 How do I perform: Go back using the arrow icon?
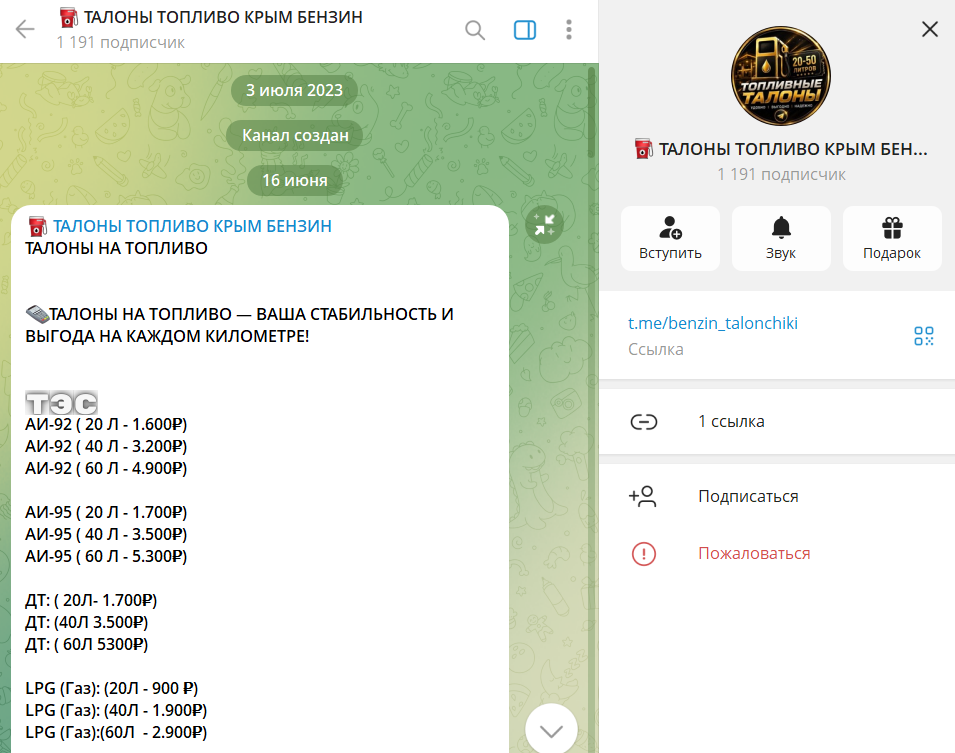(x=25, y=29)
